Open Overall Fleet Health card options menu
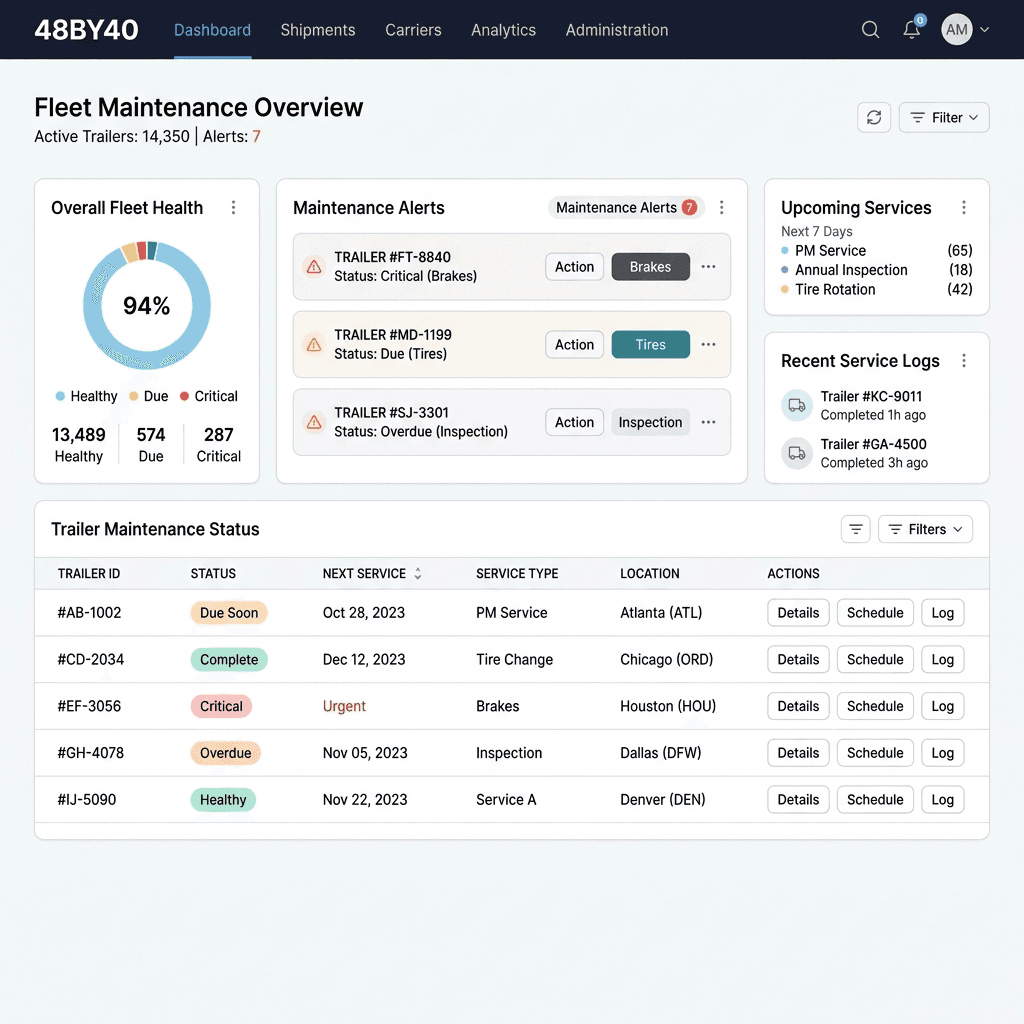Image resolution: width=1024 pixels, height=1024 pixels. [x=233, y=208]
